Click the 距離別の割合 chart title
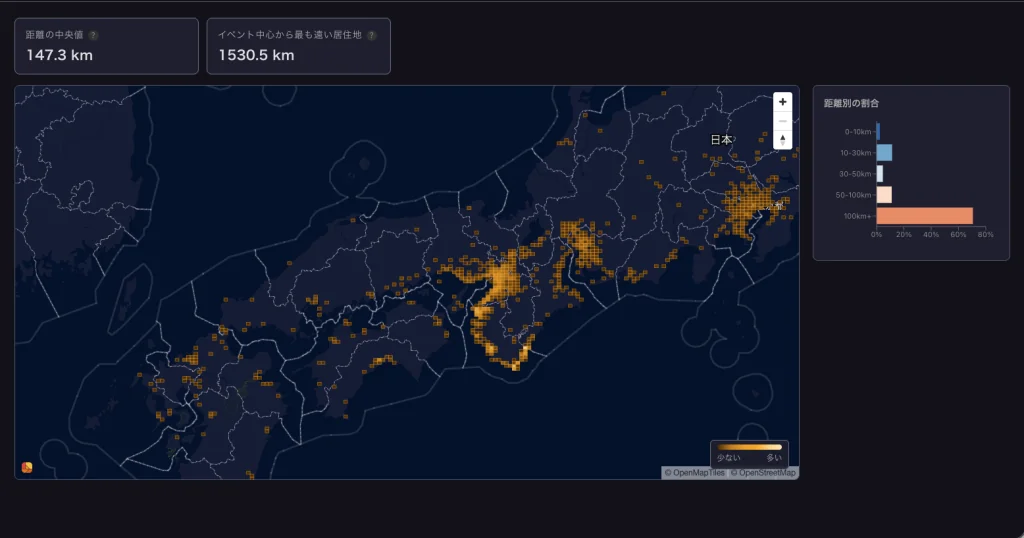This screenshot has width=1024, height=538. (x=851, y=103)
